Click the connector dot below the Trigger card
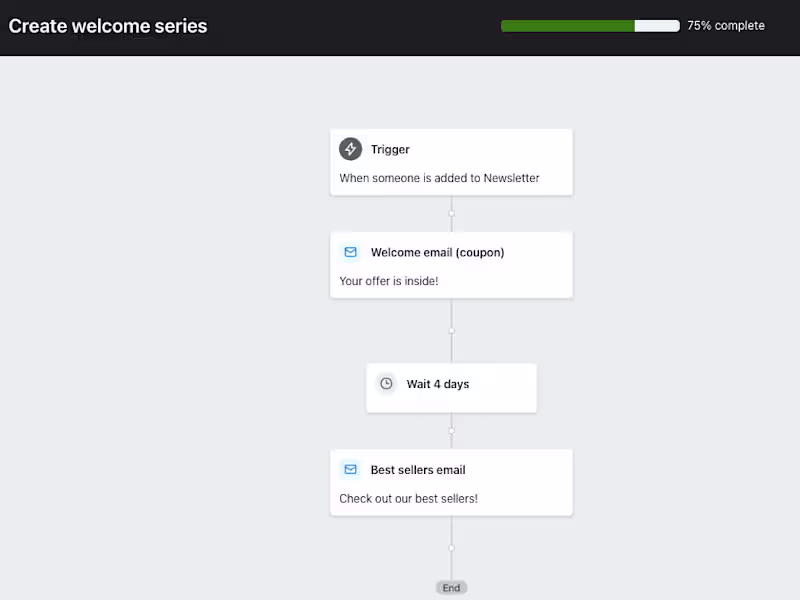The image size is (800, 600). 451,213
